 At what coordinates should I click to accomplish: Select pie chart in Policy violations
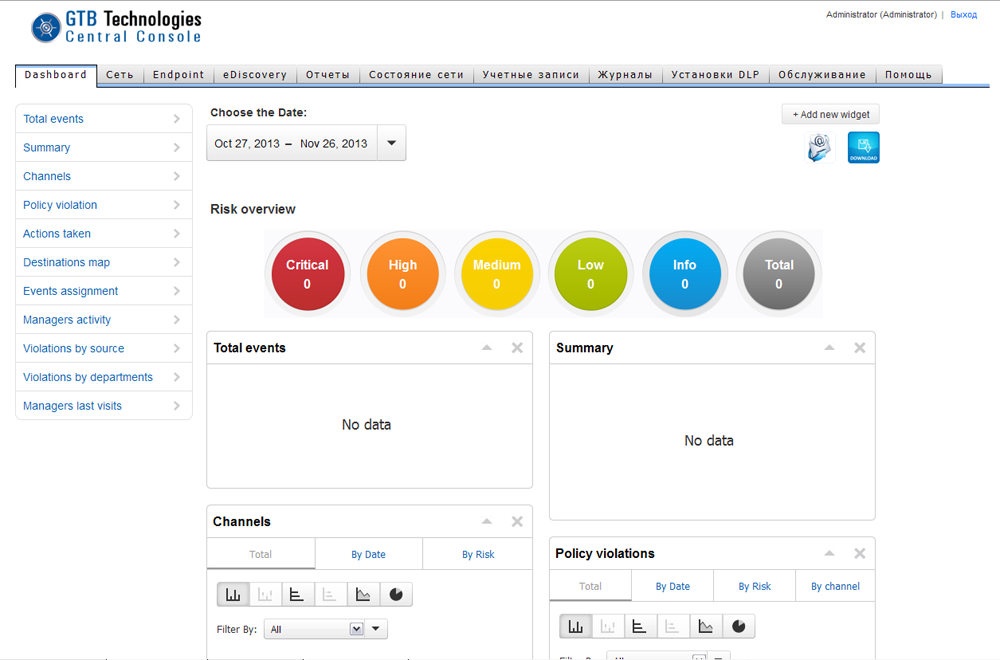[739, 626]
